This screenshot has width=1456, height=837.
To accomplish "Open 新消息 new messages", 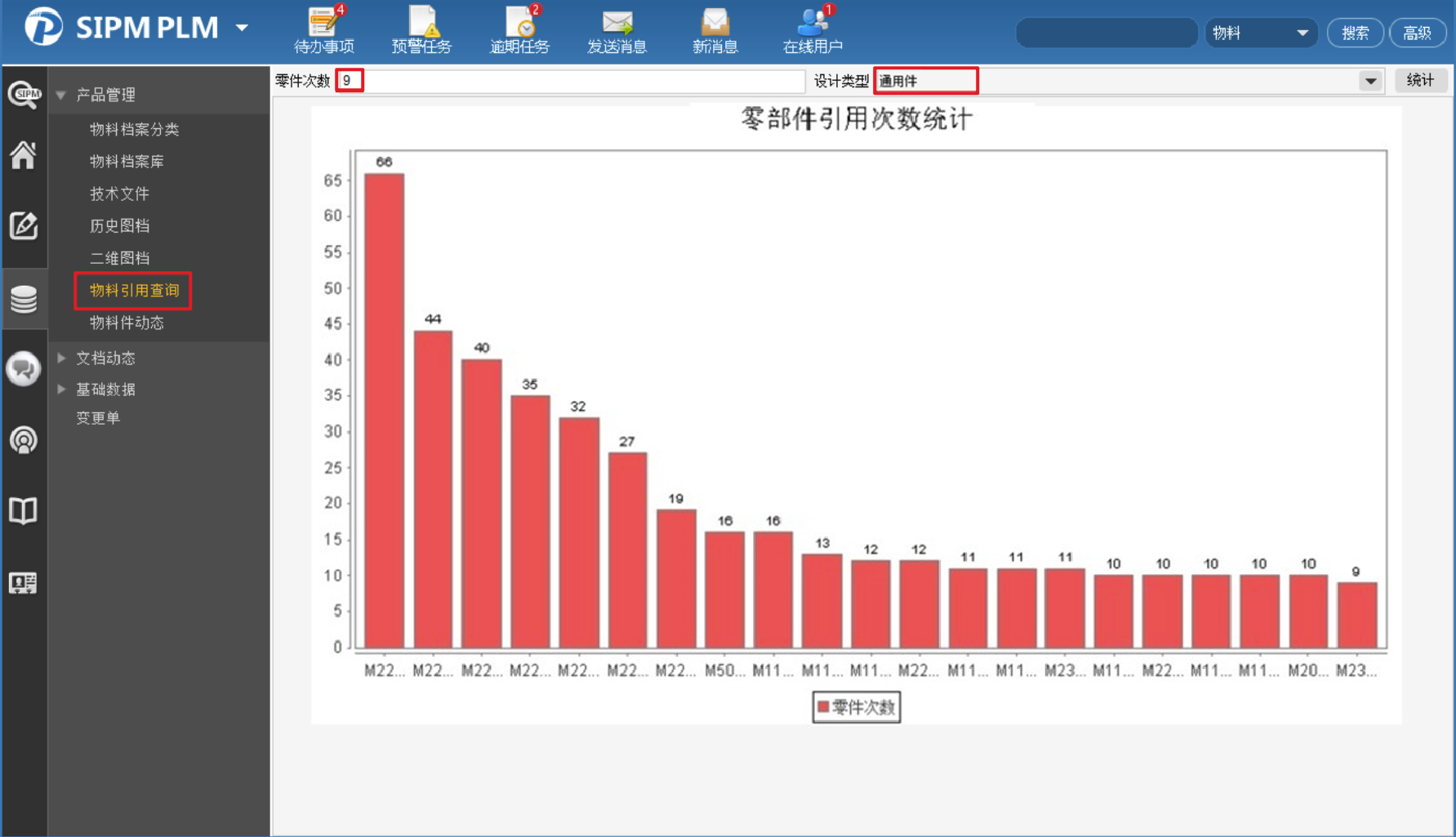I will (x=715, y=29).
